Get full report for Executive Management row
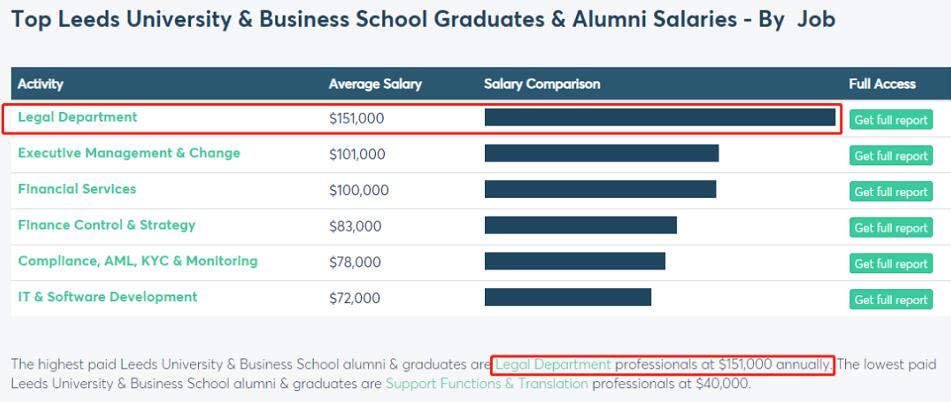This screenshot has width=951, height=402. pyautogui.click(x=890, y=156)
